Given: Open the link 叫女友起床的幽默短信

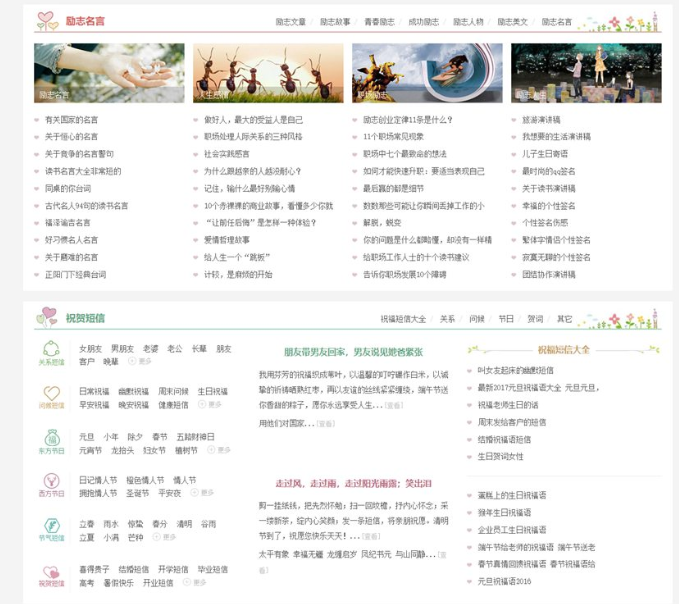Looking at the screenshot, I should [515, 371].
